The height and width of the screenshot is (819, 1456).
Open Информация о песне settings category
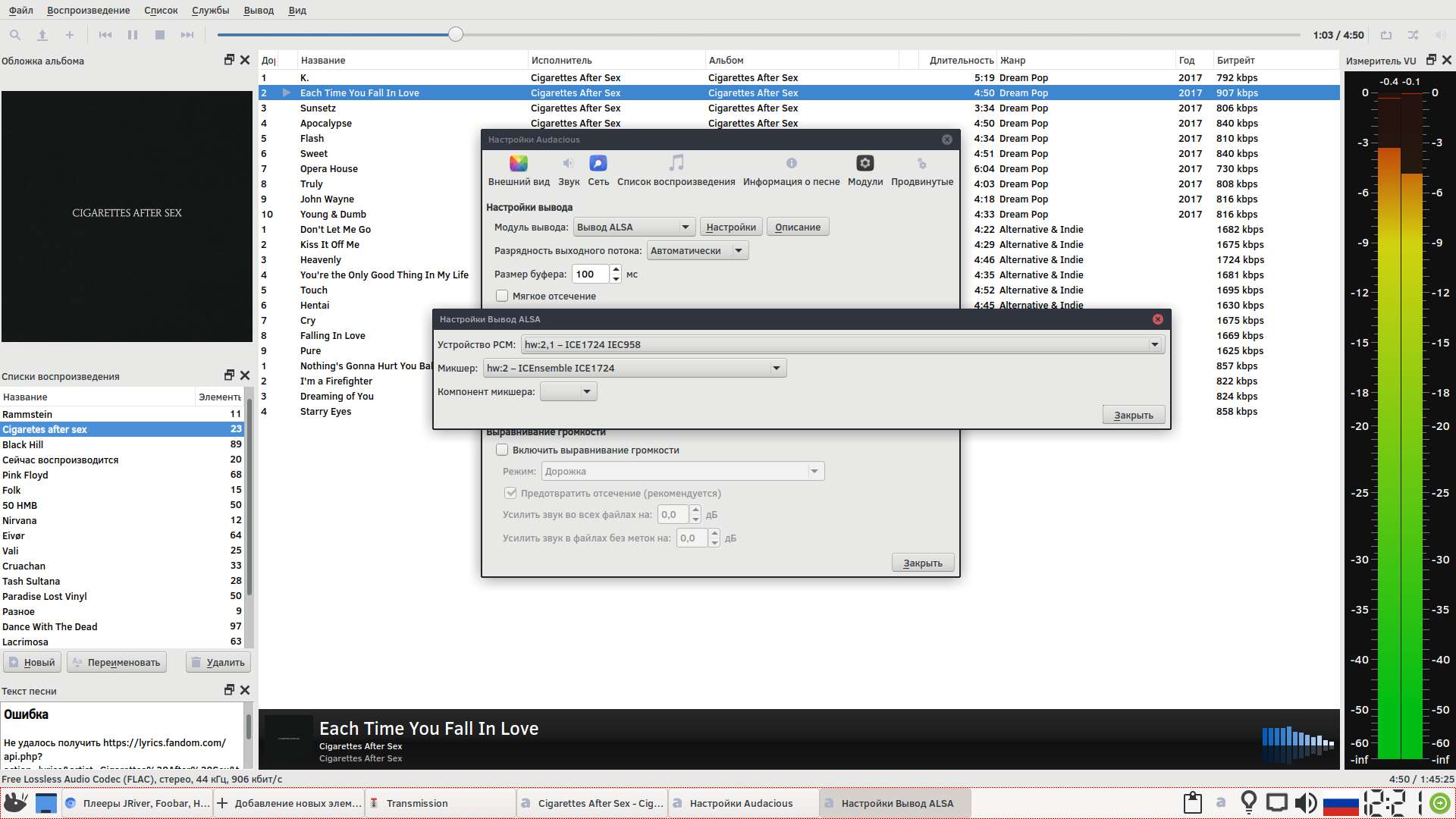coord(791,171)
